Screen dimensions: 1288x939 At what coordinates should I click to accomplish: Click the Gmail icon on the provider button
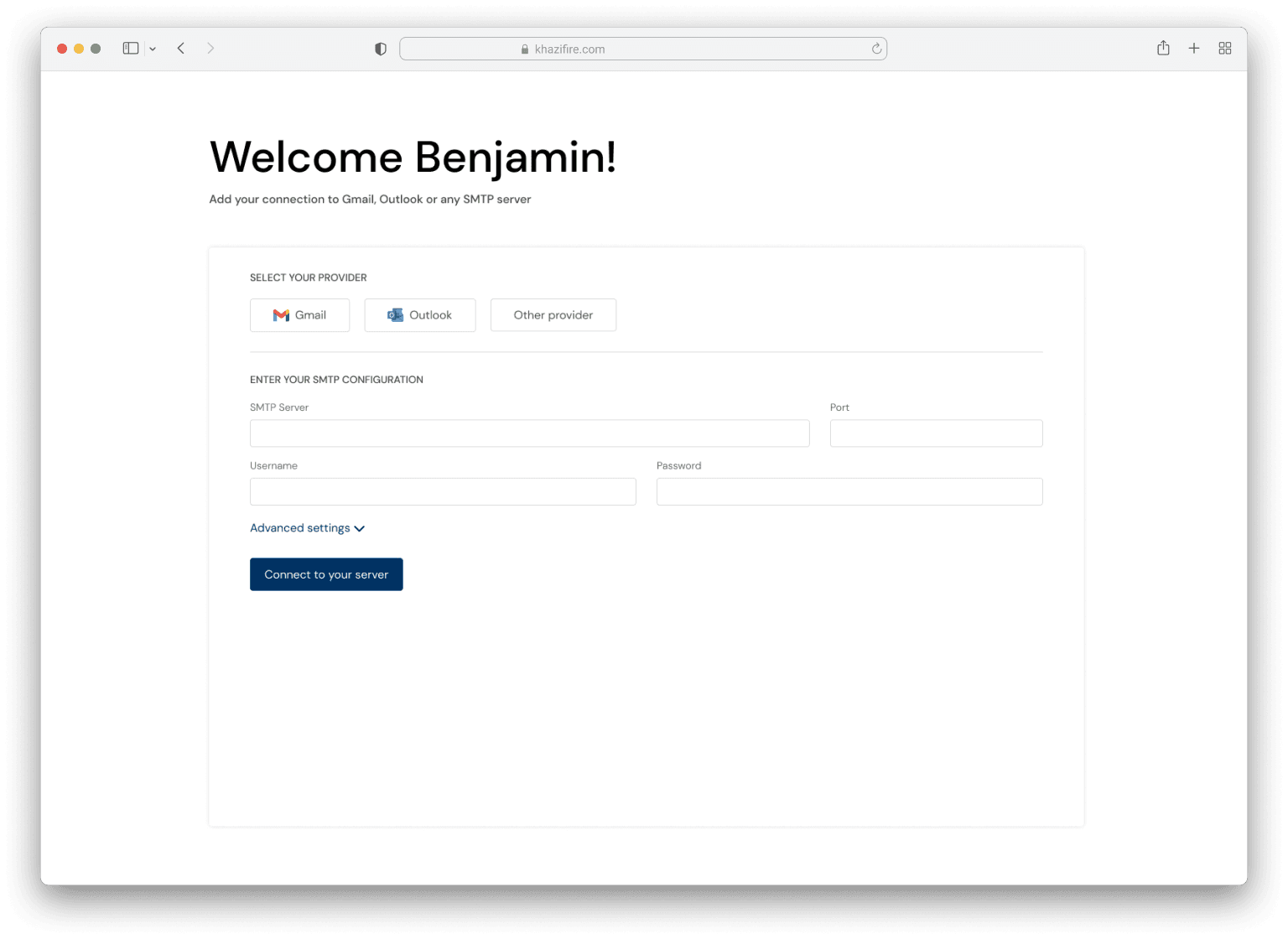point(280,315)
